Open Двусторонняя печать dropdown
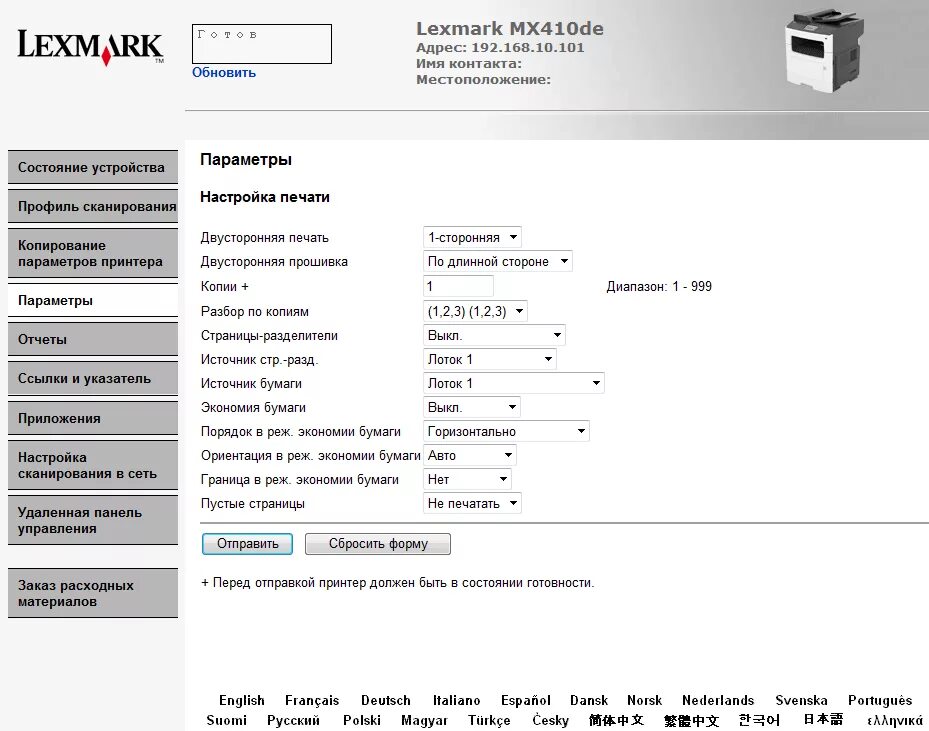Viewport: 929px width, 731px height. pos(472,238)
